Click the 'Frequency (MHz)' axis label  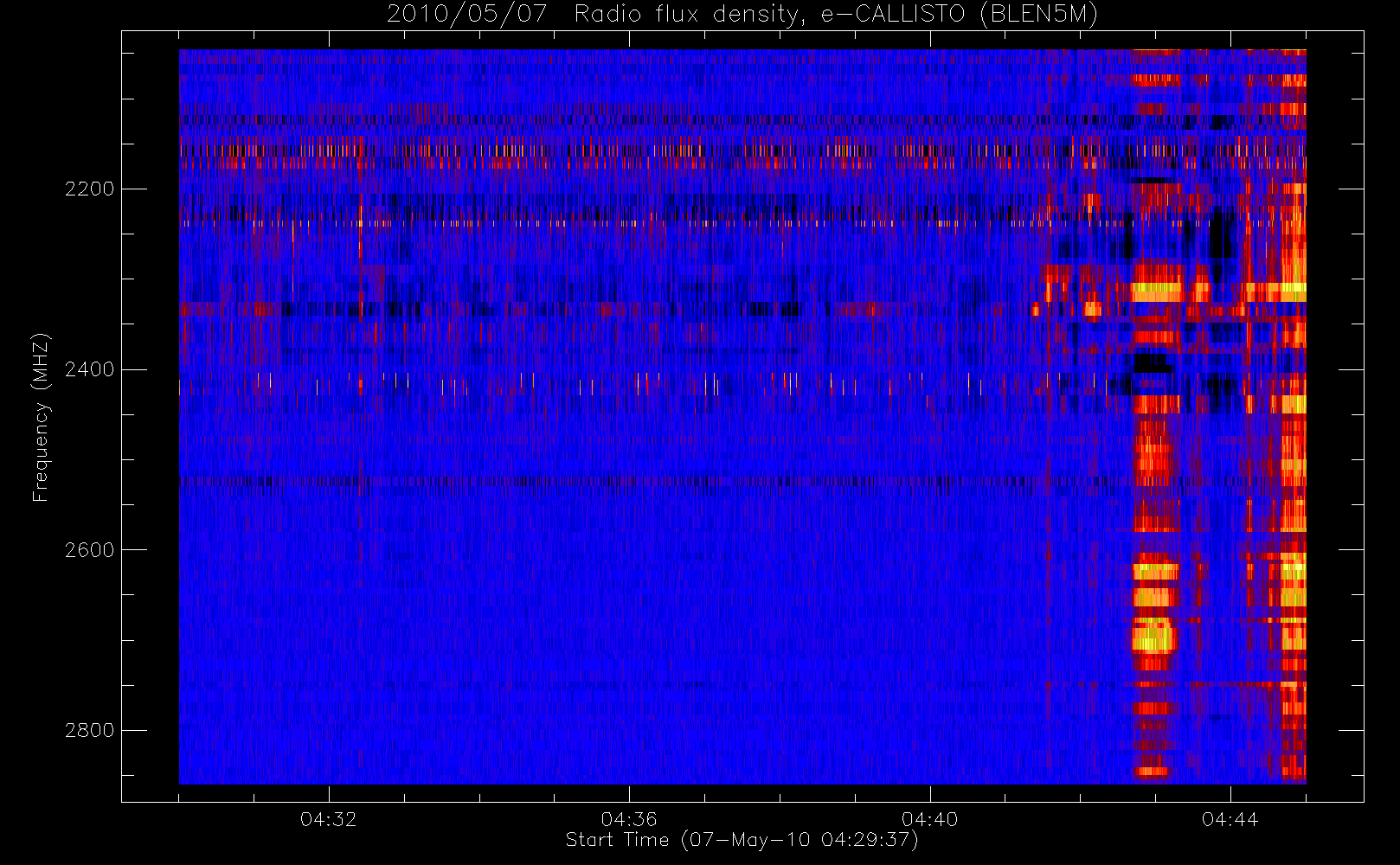[41, 418]
